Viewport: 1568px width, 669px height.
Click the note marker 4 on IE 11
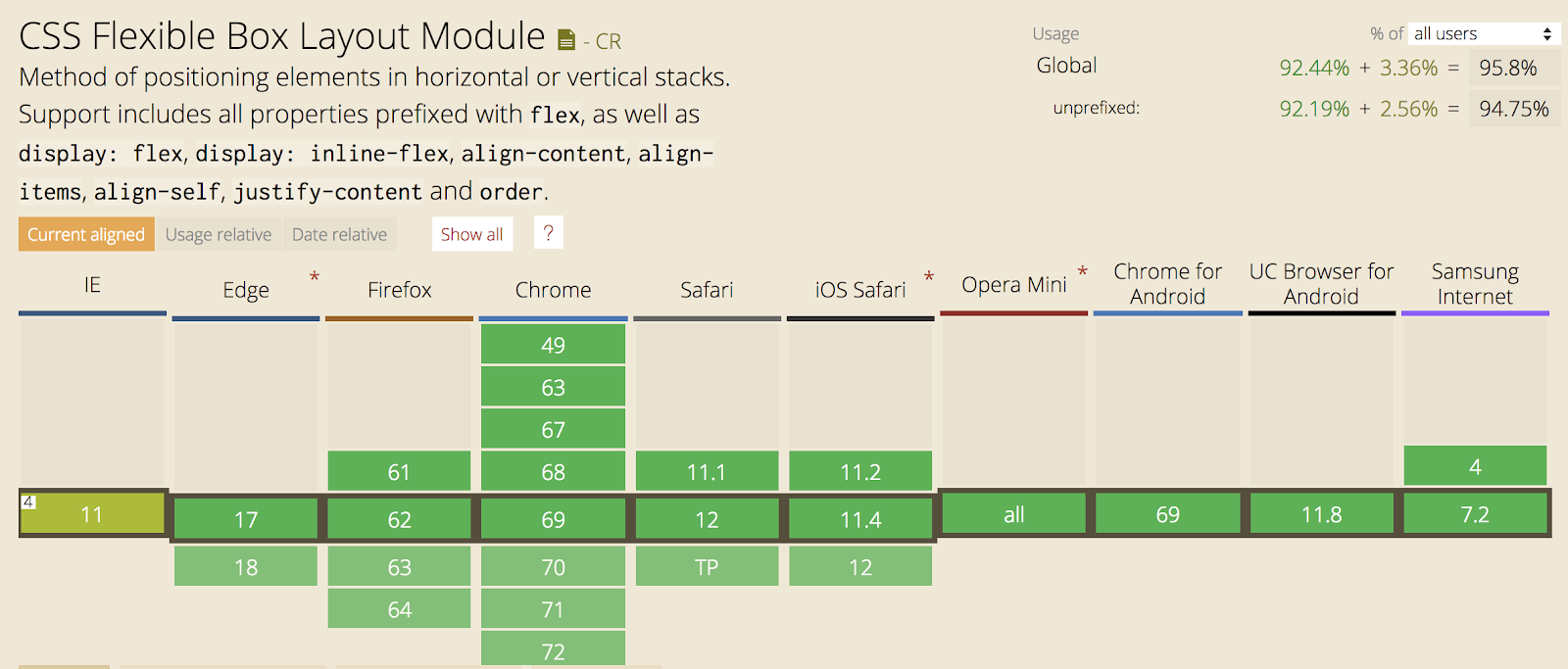(x=28, y=502)
